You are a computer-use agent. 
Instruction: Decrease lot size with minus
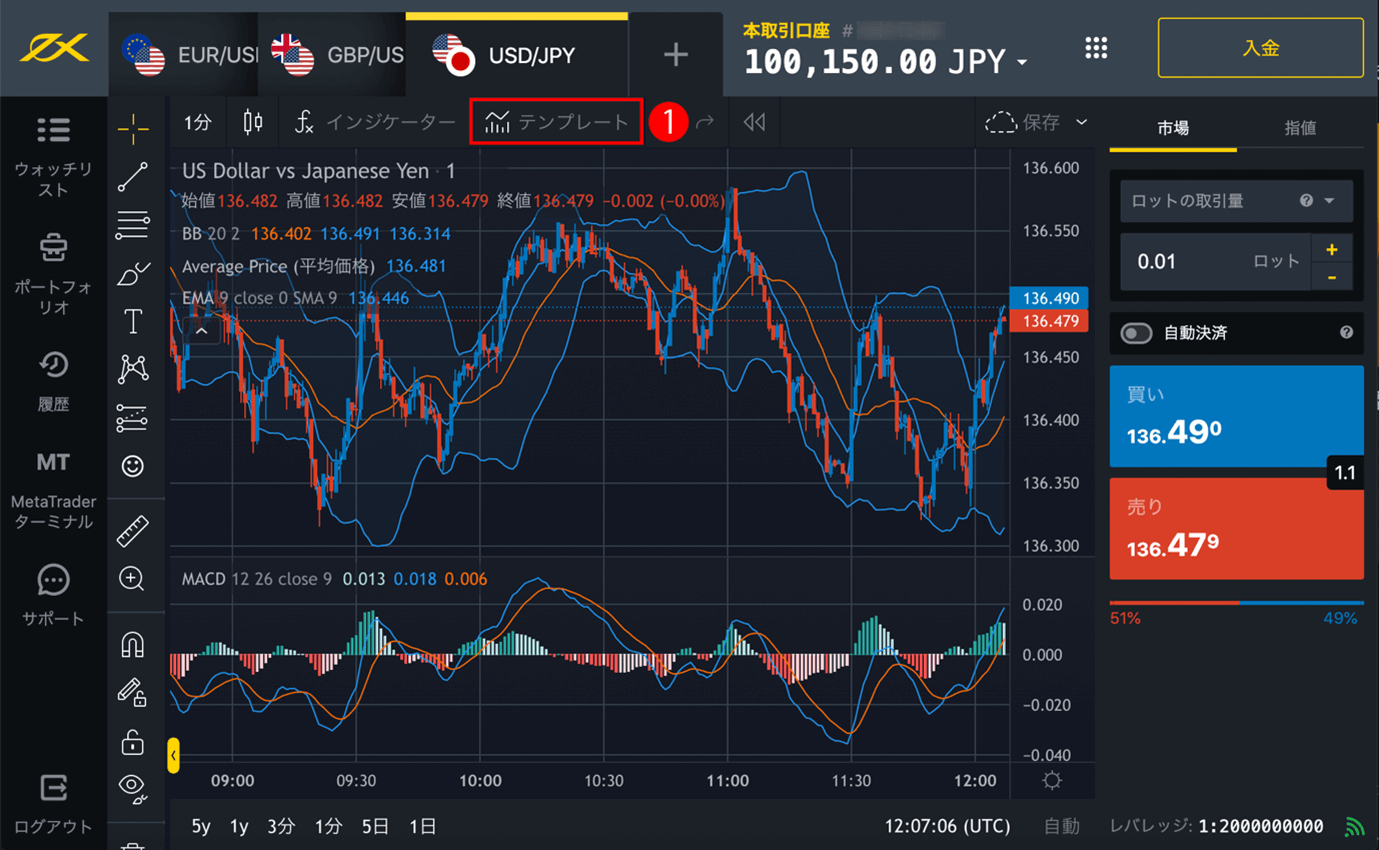(x=1332, y=277)
